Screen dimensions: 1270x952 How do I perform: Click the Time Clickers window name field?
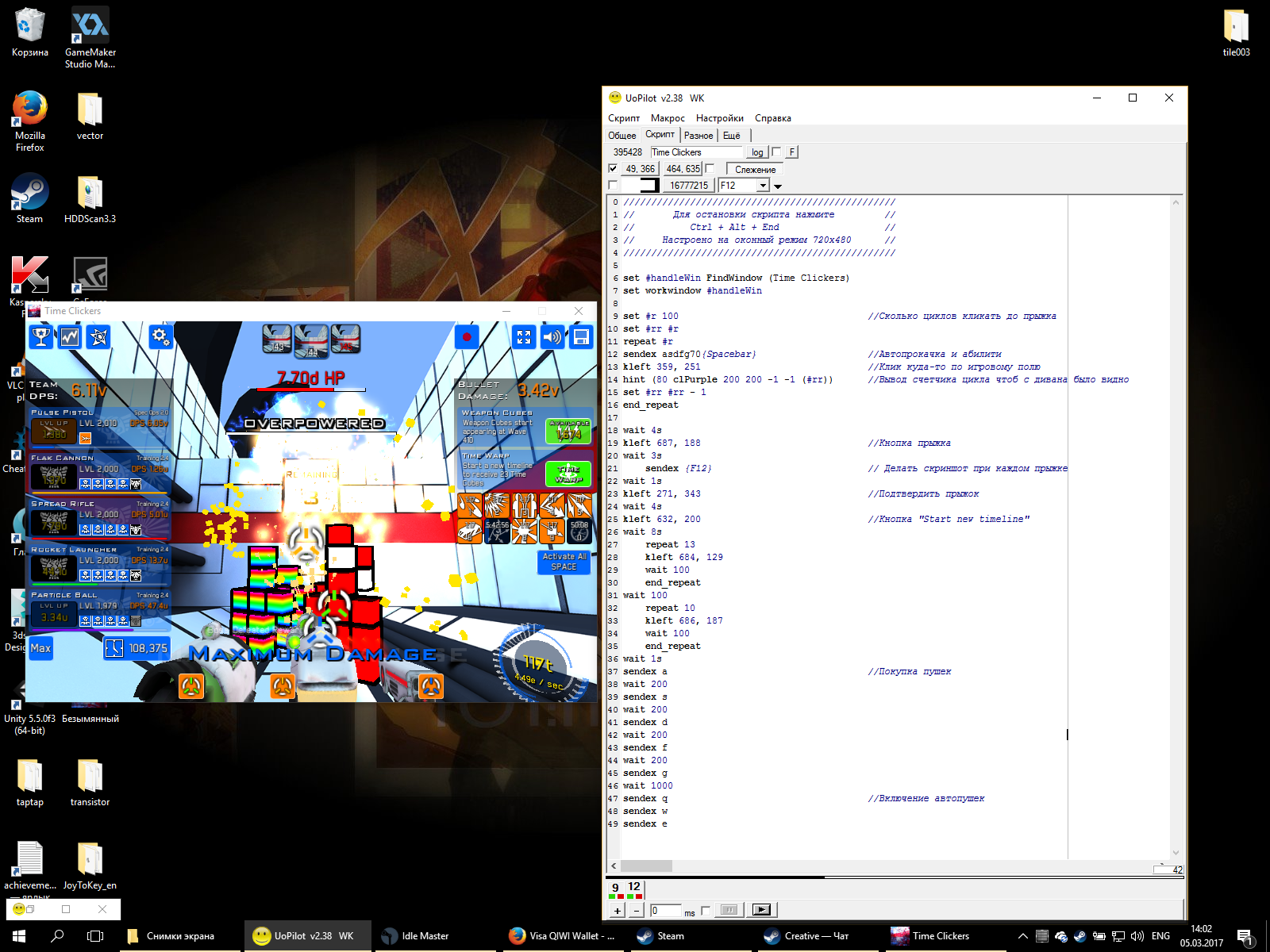coord(696,152)
